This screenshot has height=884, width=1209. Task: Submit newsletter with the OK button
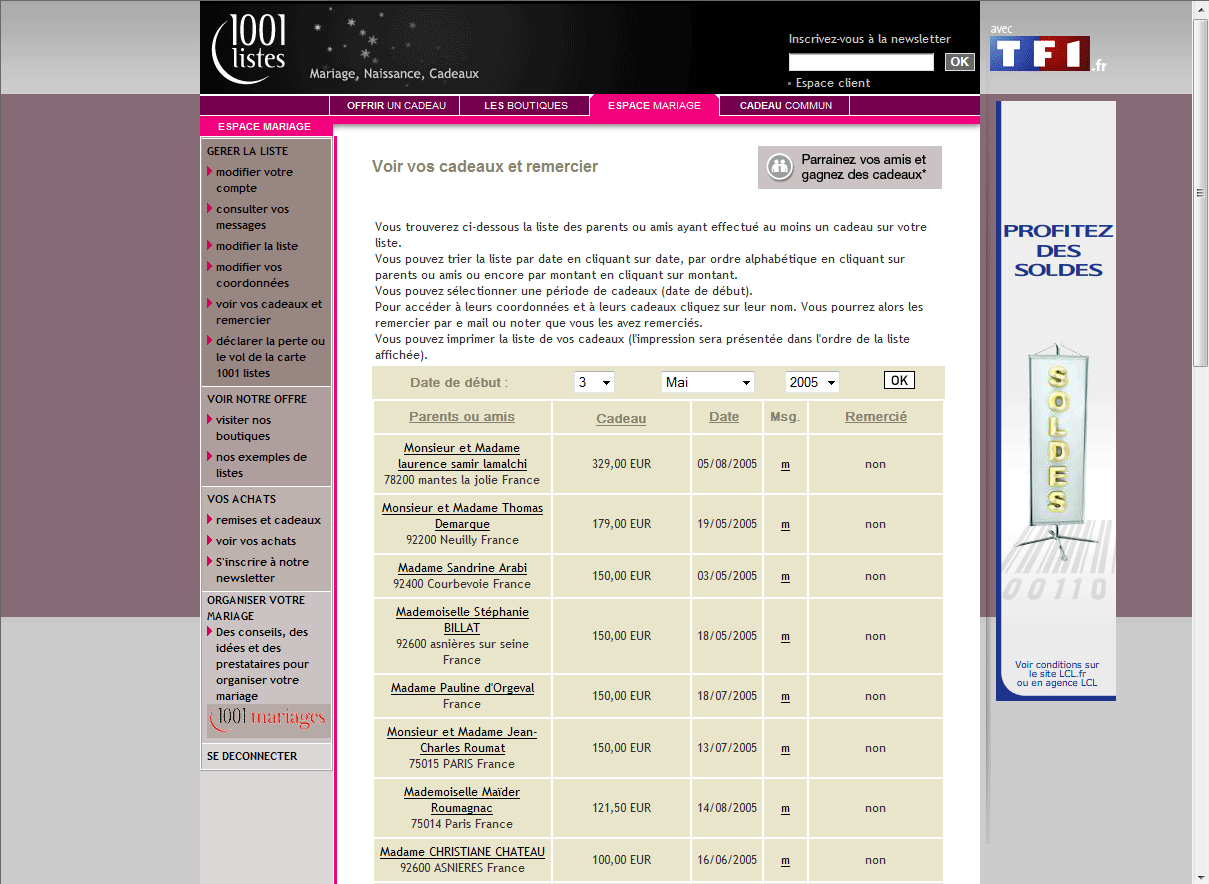tap(959, 62)
